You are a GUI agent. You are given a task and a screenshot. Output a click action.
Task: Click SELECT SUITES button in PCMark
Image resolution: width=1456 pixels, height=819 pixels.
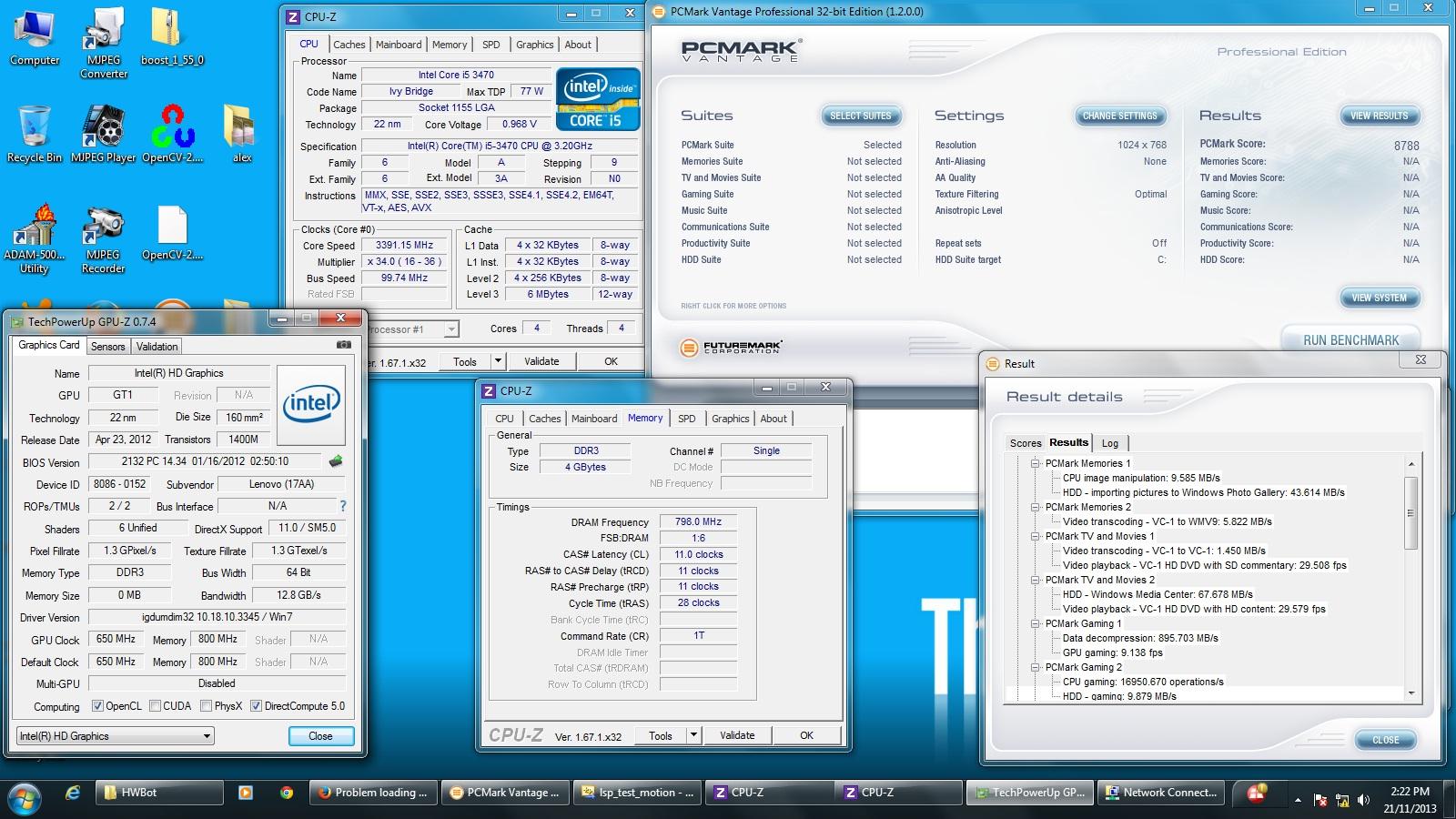tap(860, 116)
